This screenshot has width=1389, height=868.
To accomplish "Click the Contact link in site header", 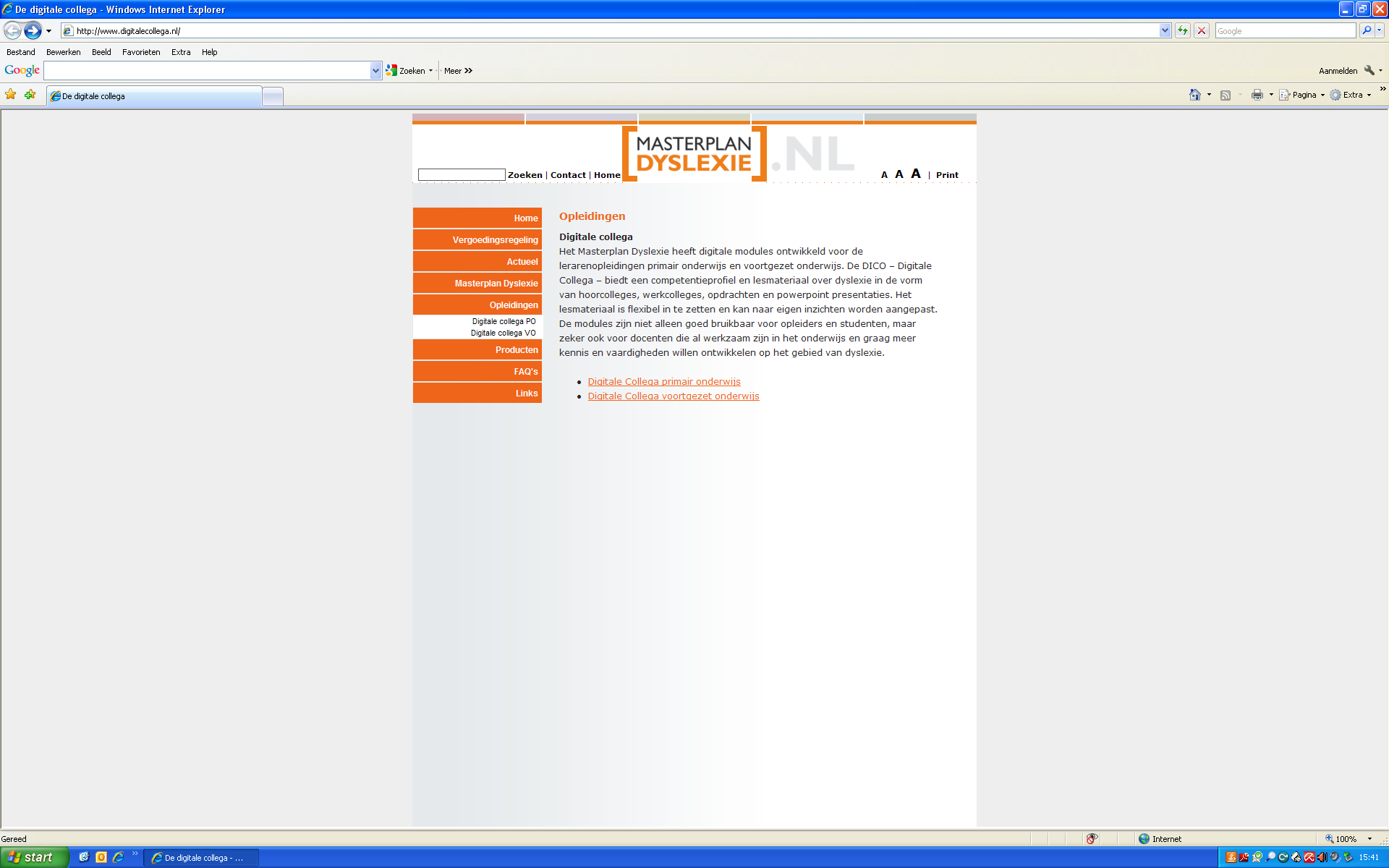I will click(x=568, y=175).
